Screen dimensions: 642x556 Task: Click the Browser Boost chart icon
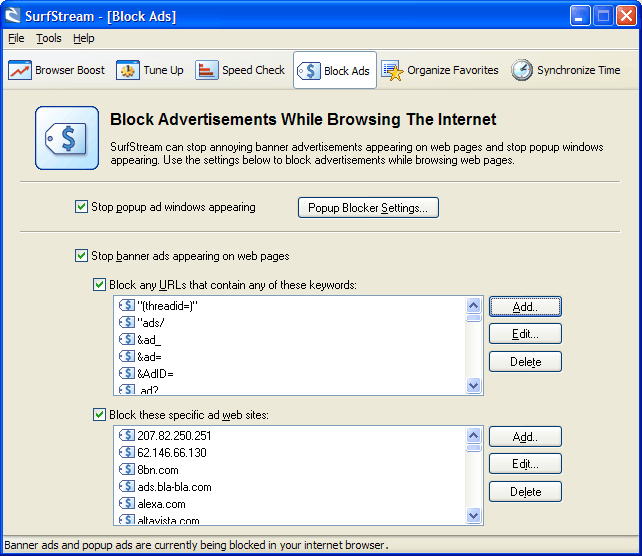pos(20,70)
